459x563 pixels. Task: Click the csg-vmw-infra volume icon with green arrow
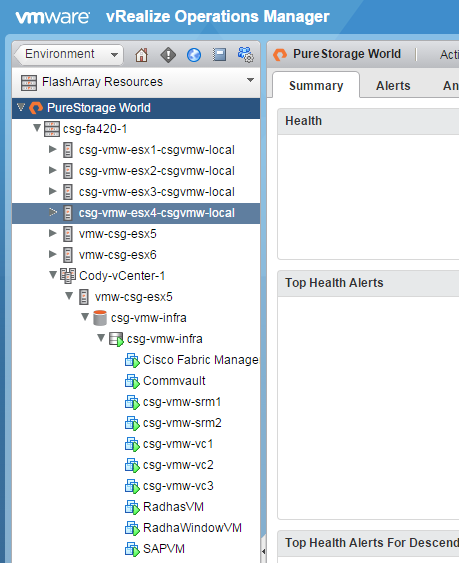[x=116, y=339]
